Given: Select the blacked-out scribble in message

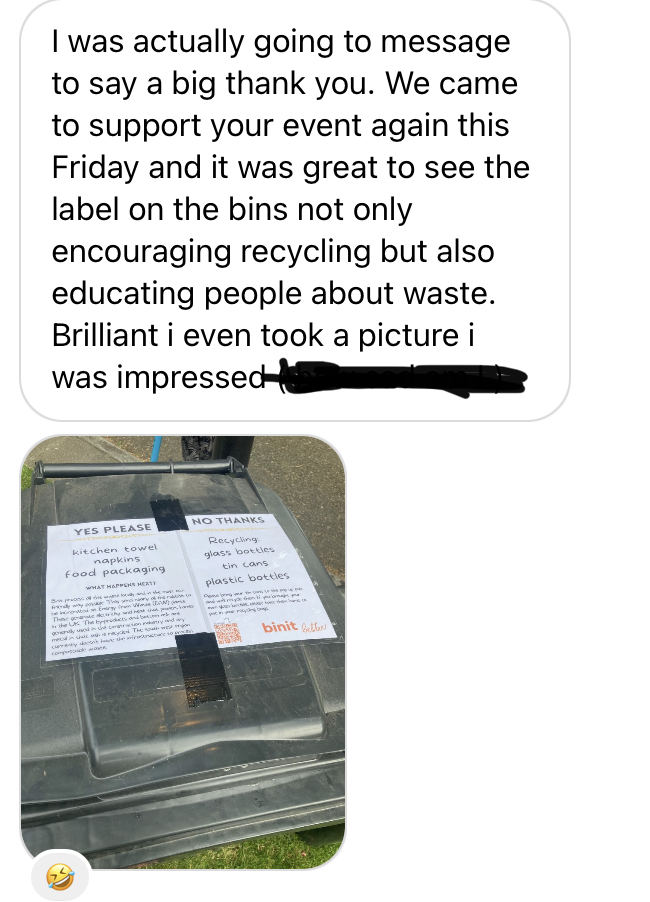Looking at the screenshot, I should (x=397, y=377).
